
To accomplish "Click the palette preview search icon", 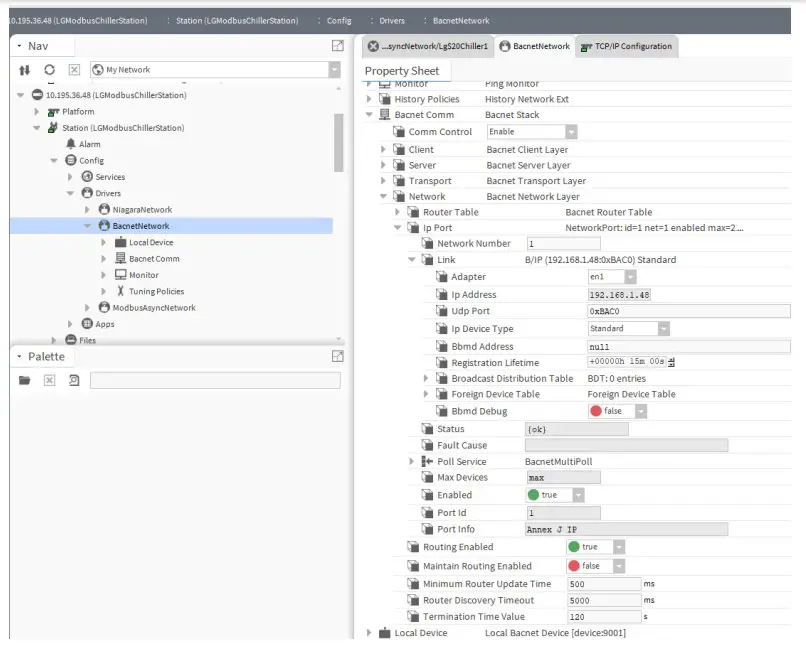I will [74, 380].
